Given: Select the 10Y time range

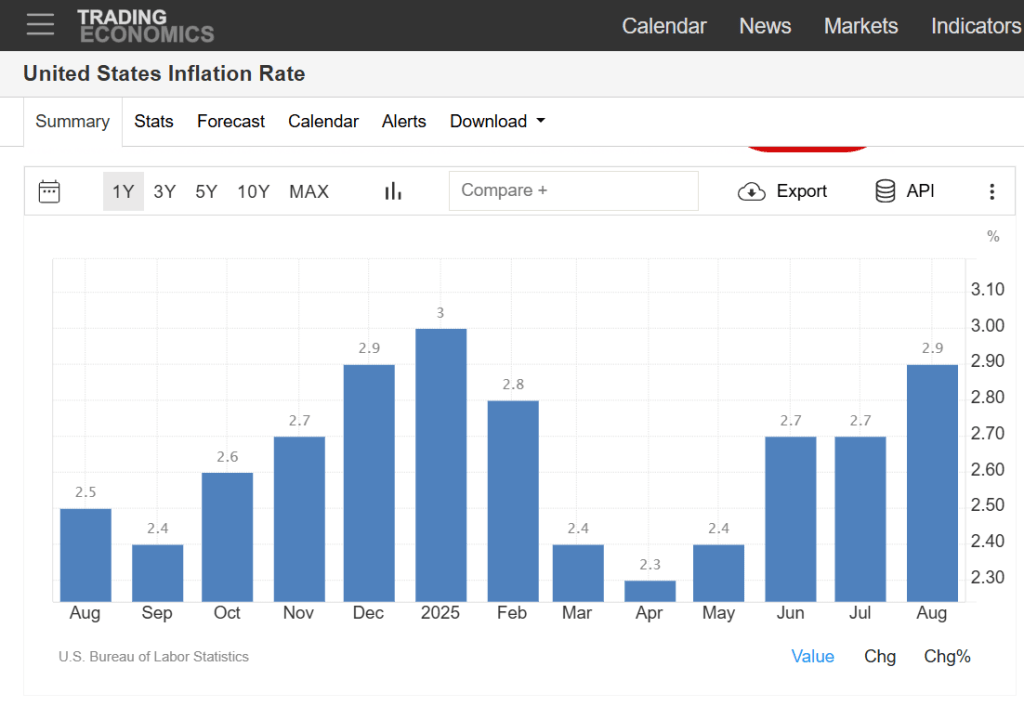Looking at the screenshot, I should (253, 191).
